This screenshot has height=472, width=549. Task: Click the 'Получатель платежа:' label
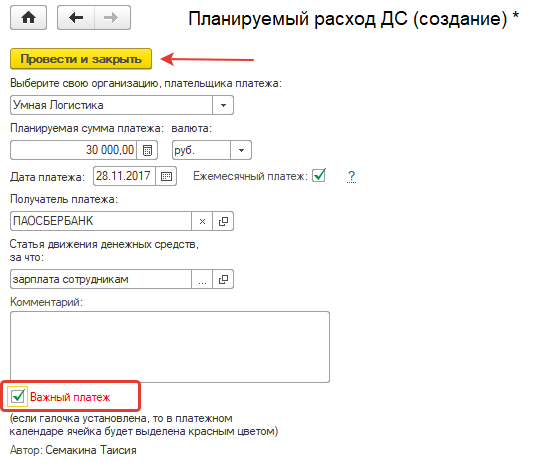[x=64, y=199]
